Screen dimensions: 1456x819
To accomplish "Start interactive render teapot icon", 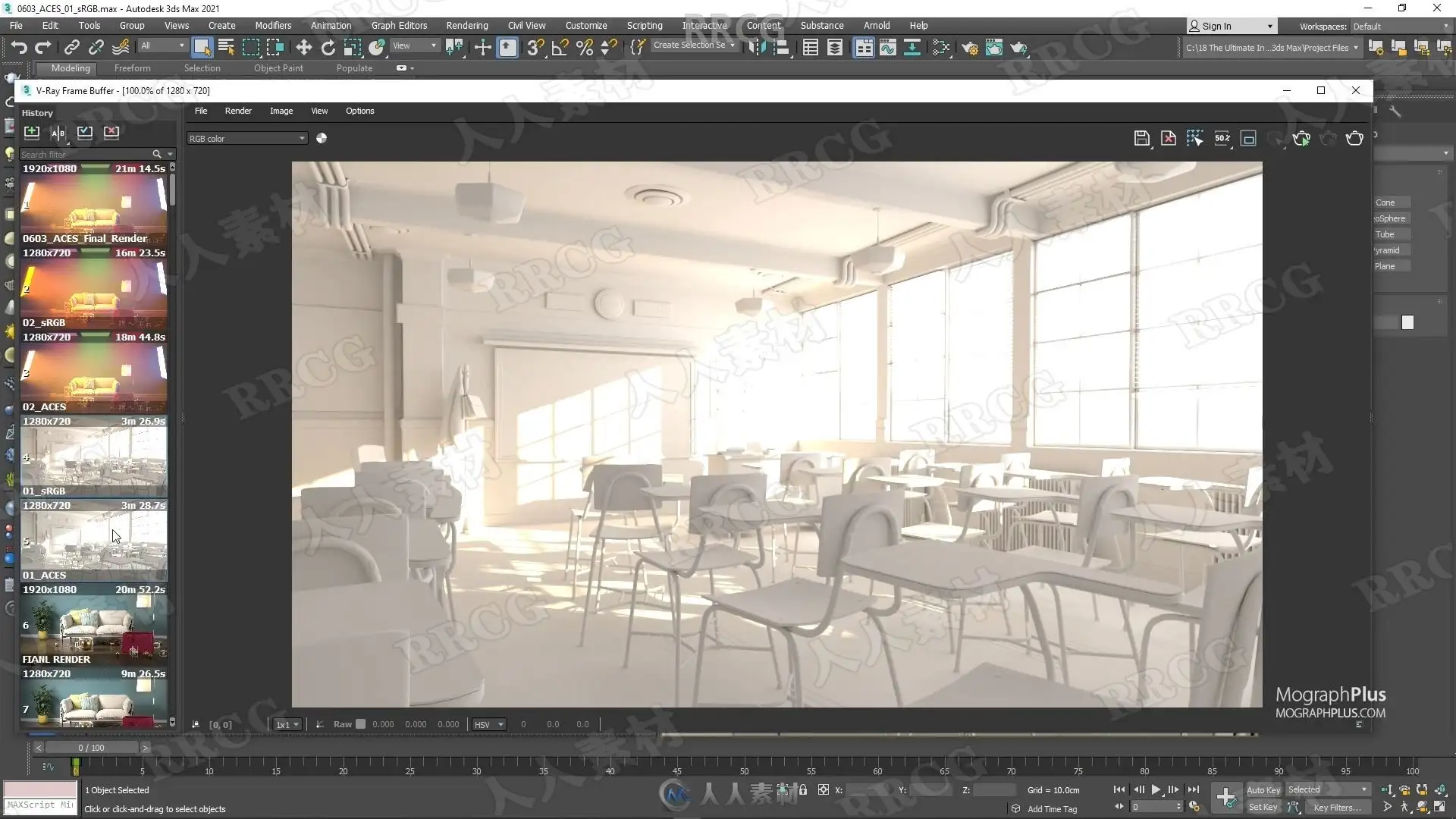I will (x=1301, y=138).
